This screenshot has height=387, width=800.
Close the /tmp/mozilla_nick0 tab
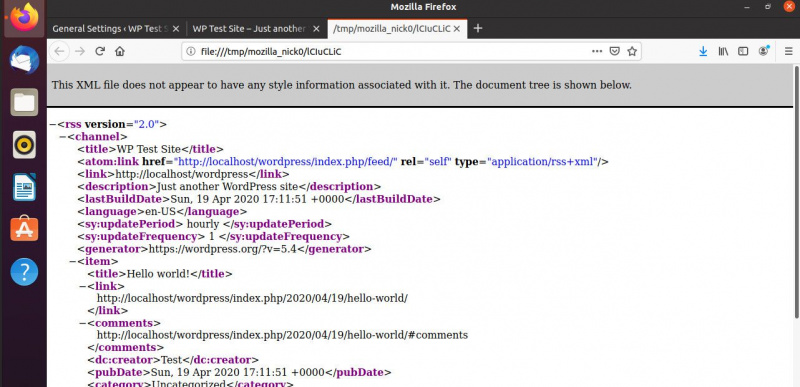tap(457, 29)
